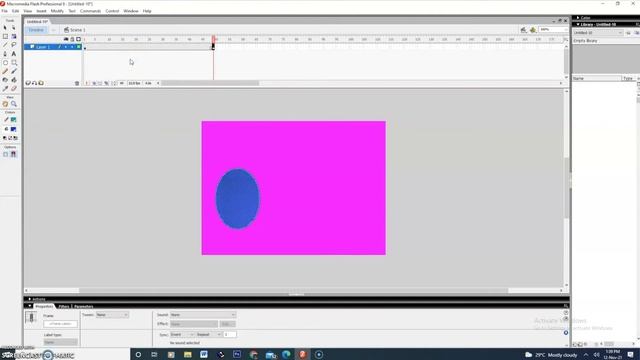Open the Insert menu
This screenshot has width=640, height=360.
[x=41, y=11]
